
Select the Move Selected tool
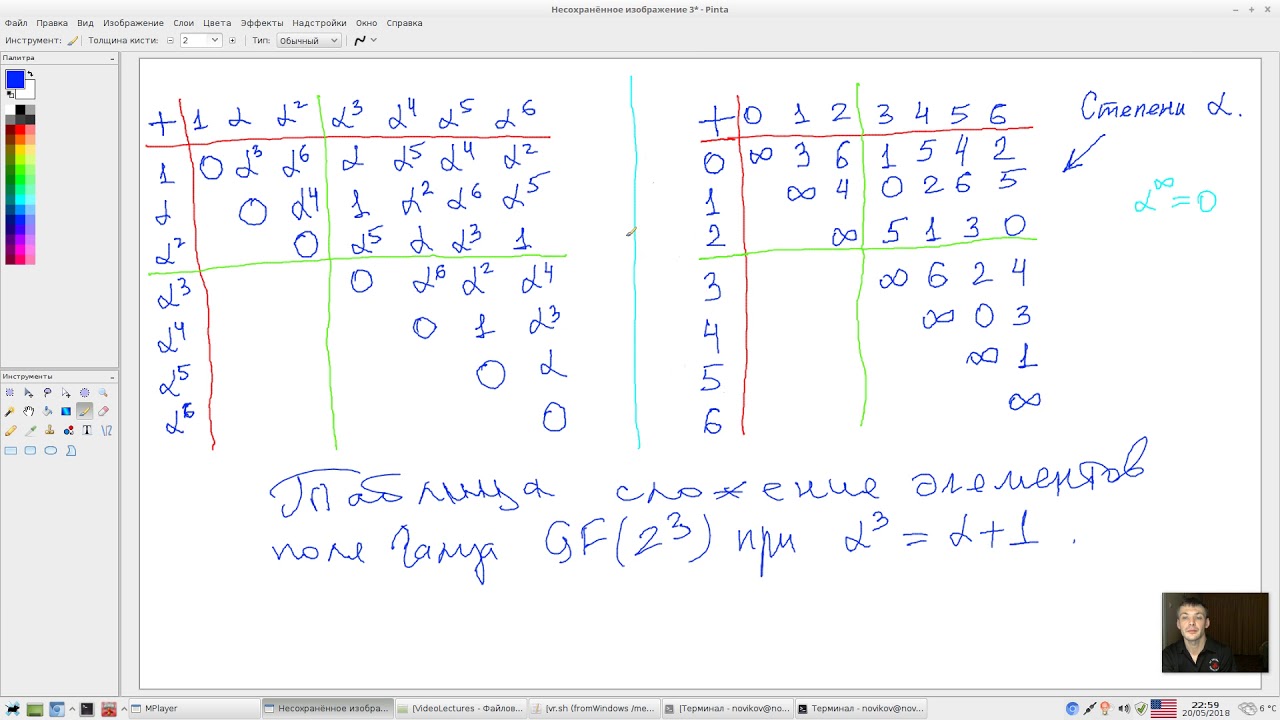coord(28,393)
